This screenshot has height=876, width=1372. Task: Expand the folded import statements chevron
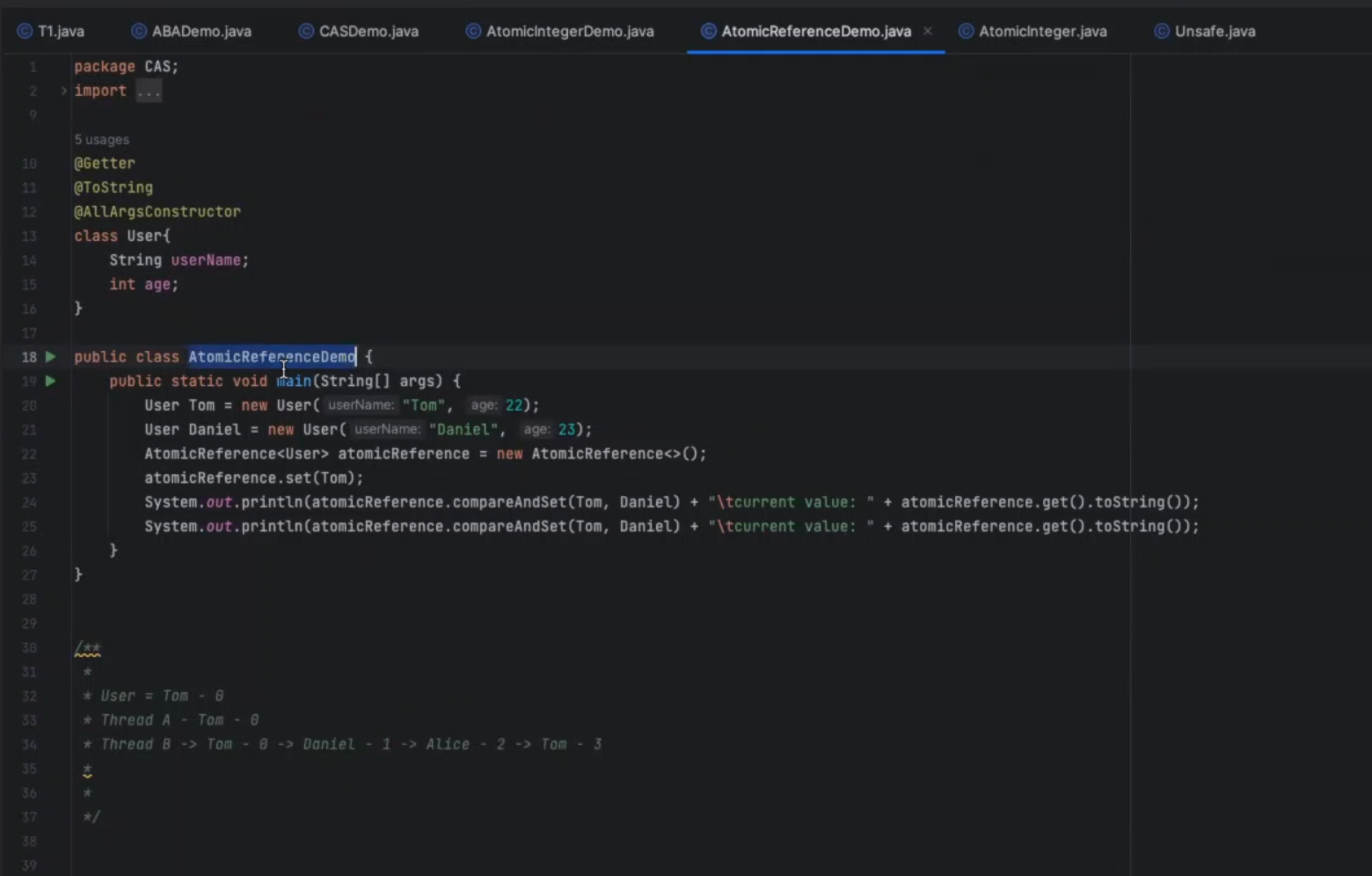coord(63,91)
